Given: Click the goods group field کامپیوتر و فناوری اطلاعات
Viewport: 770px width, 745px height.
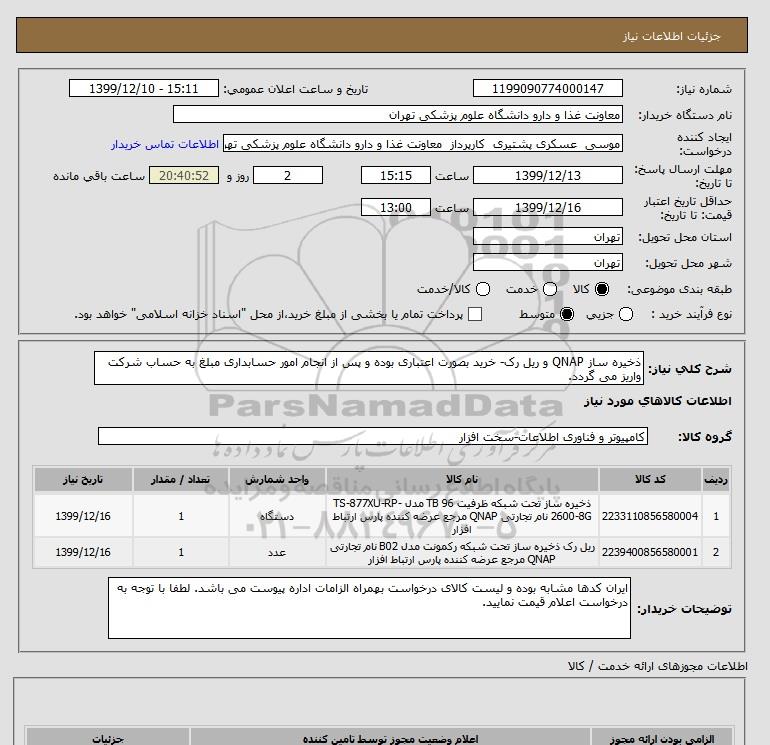Looking at the screenshot, I should [373, 436].
